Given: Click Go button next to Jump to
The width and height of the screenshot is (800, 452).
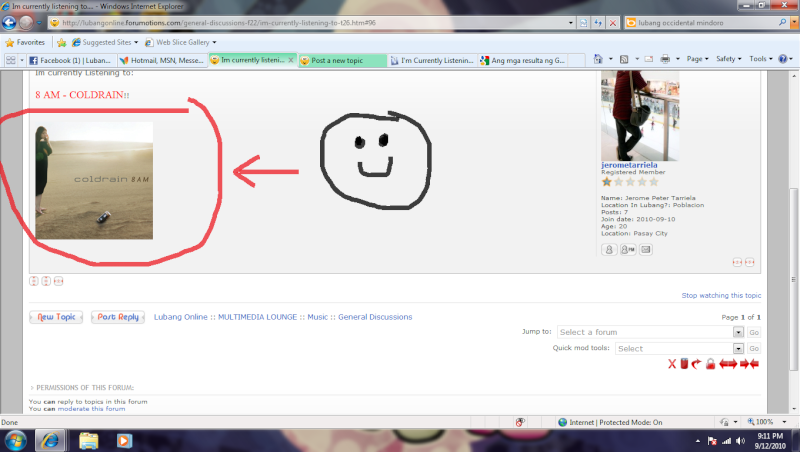Looking at the screenshot, I should coord(754,332).
